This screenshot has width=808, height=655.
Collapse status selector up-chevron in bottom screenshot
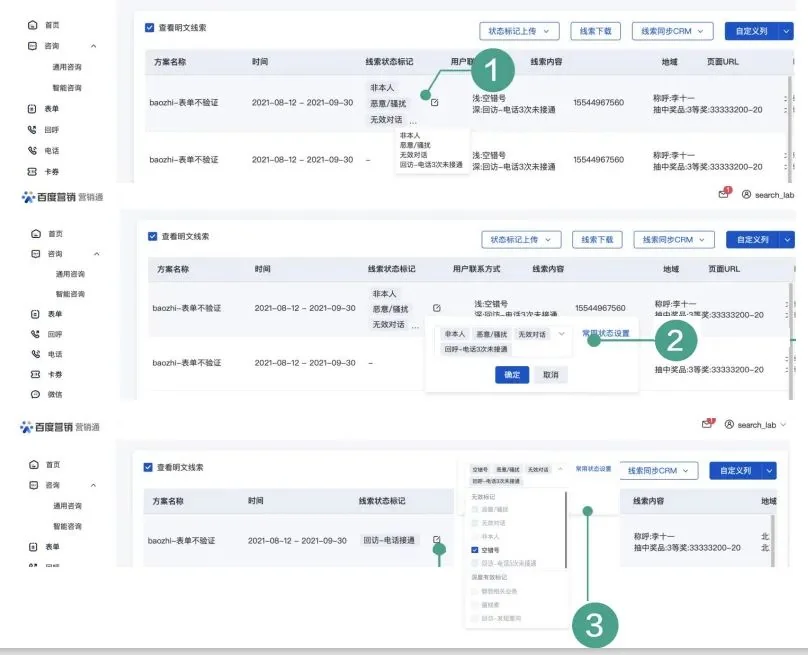tap(560, 468)
